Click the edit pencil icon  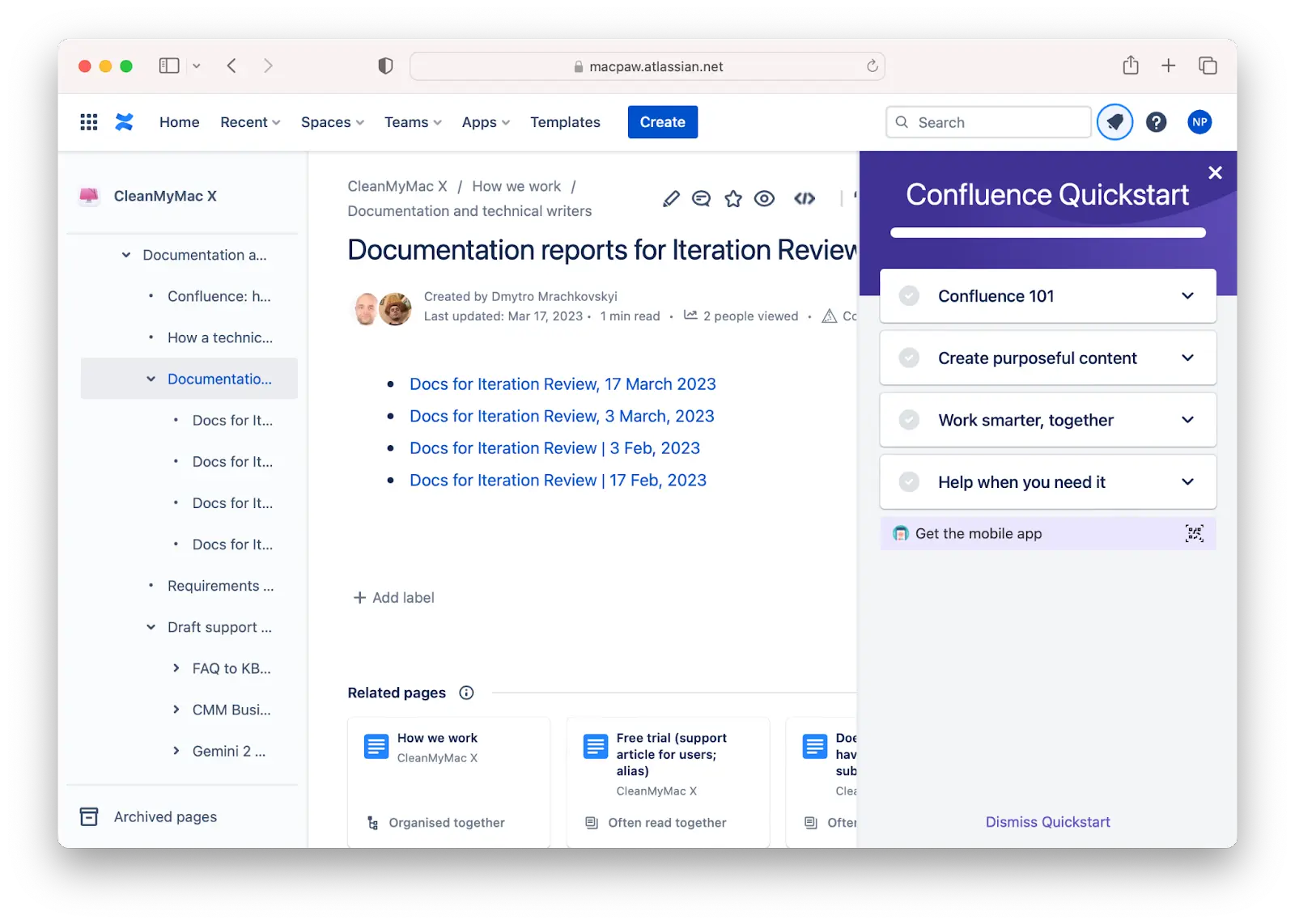(x=671, y=199)
